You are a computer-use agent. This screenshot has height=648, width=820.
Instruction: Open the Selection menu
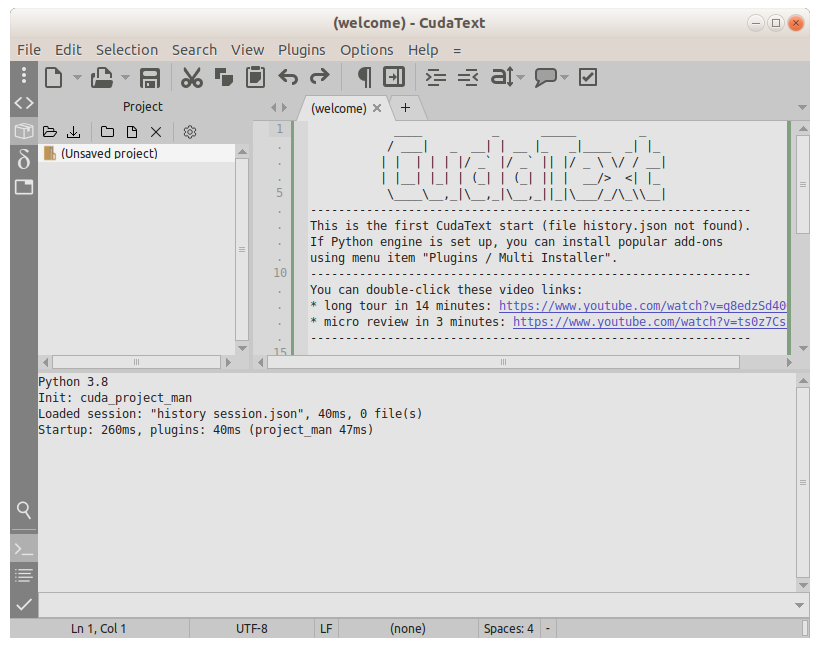pos(127,50)
